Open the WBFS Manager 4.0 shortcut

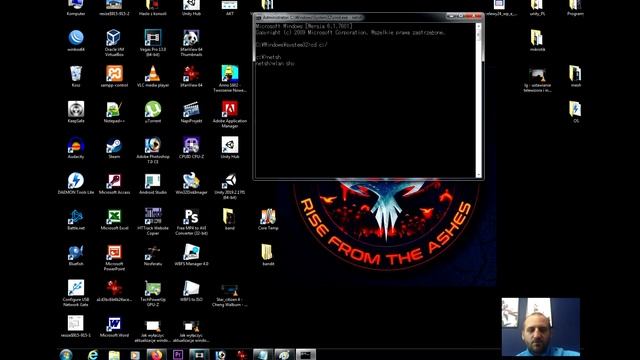click(x=191, y=255)
